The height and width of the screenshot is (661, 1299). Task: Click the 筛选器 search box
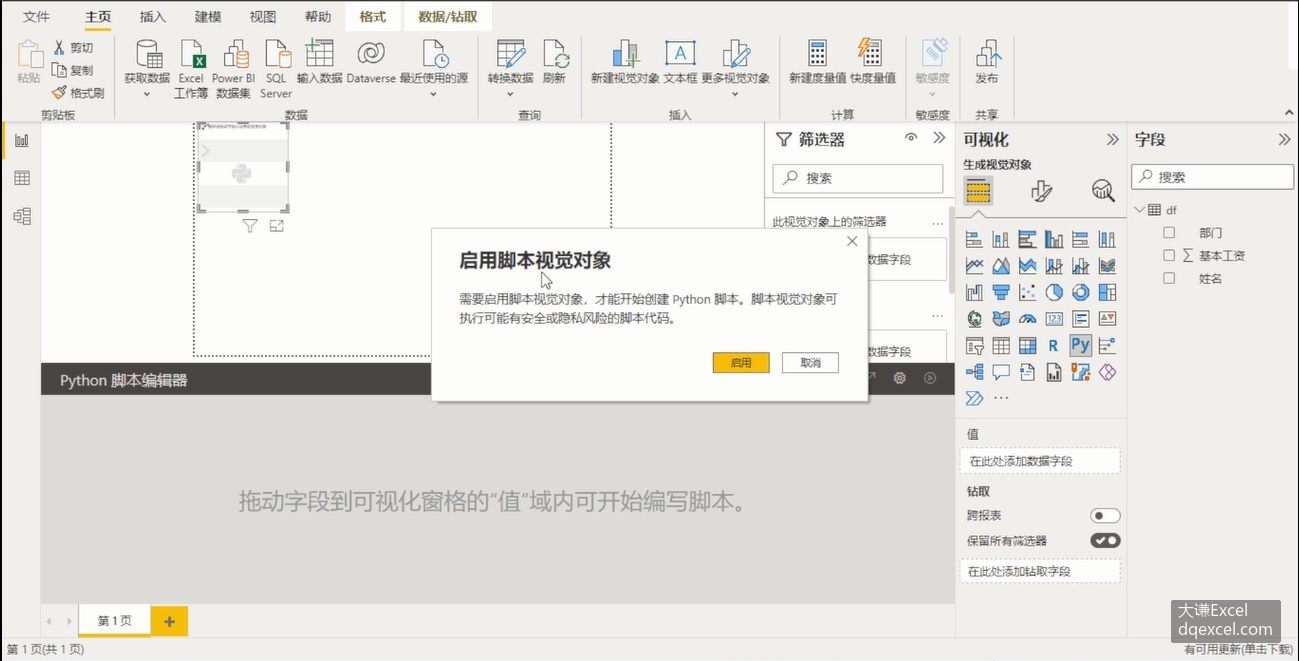pos(858,178)
